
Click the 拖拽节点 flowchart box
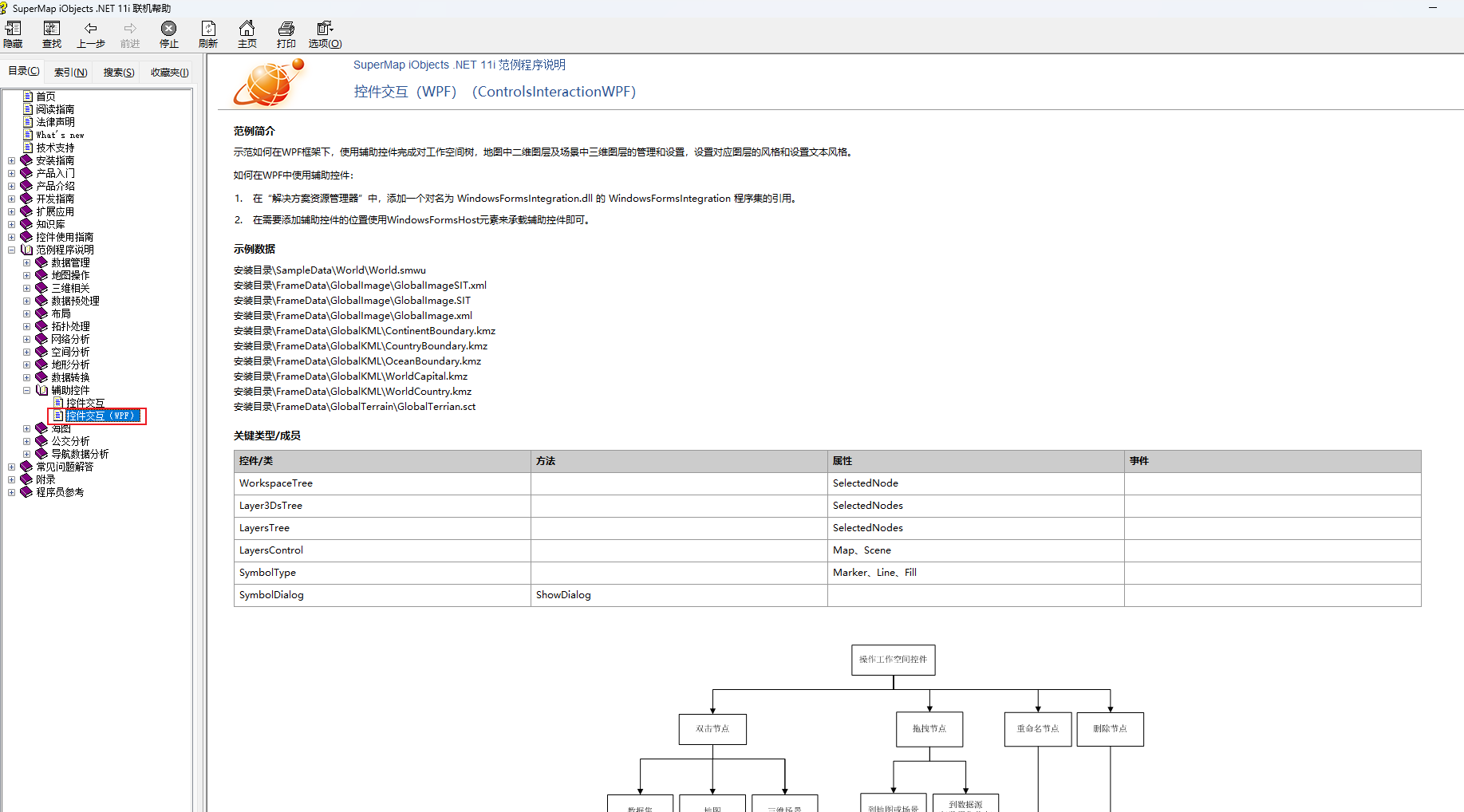pos(929,729)
